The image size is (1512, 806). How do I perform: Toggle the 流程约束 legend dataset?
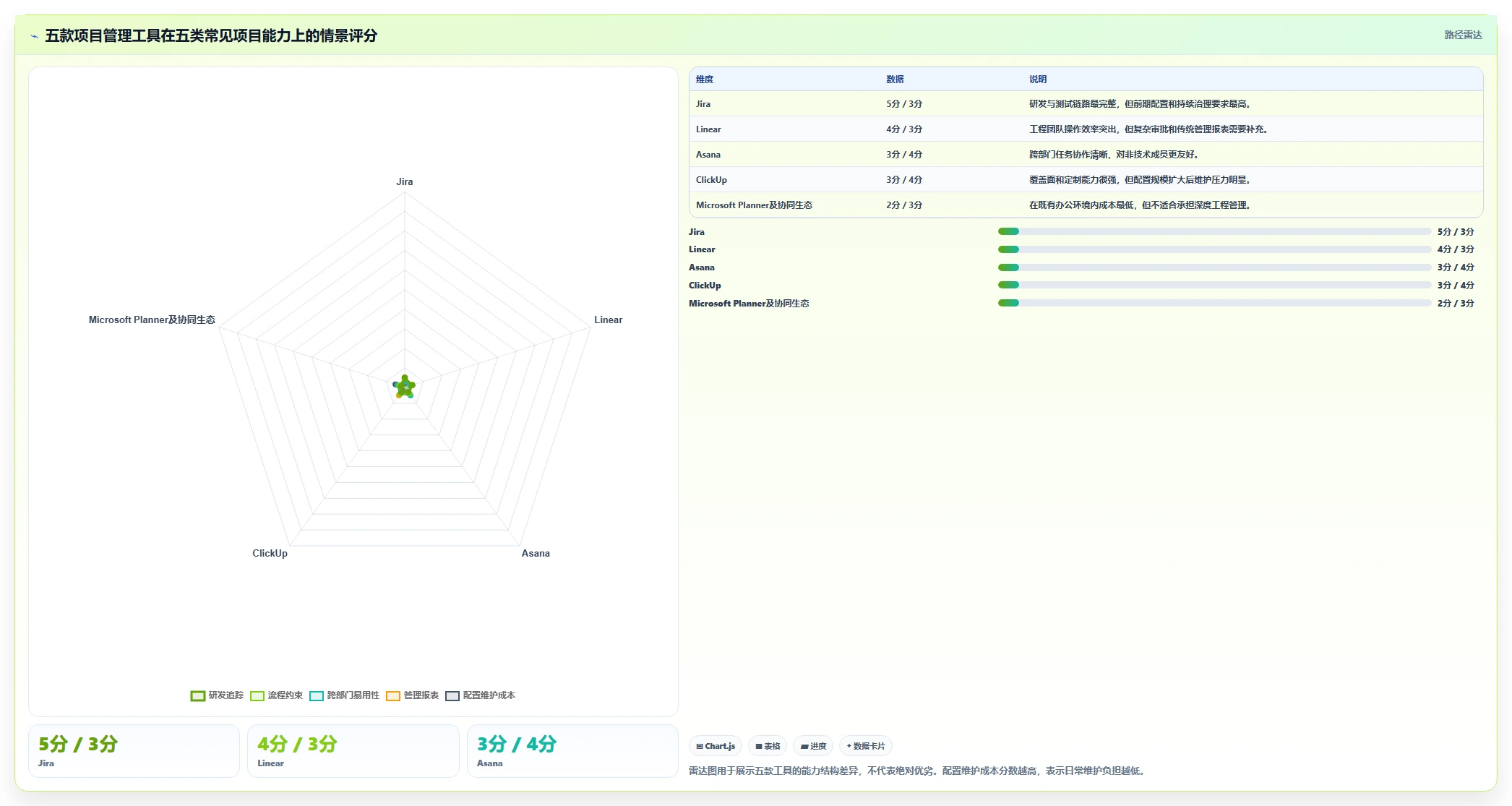point(276,695)
